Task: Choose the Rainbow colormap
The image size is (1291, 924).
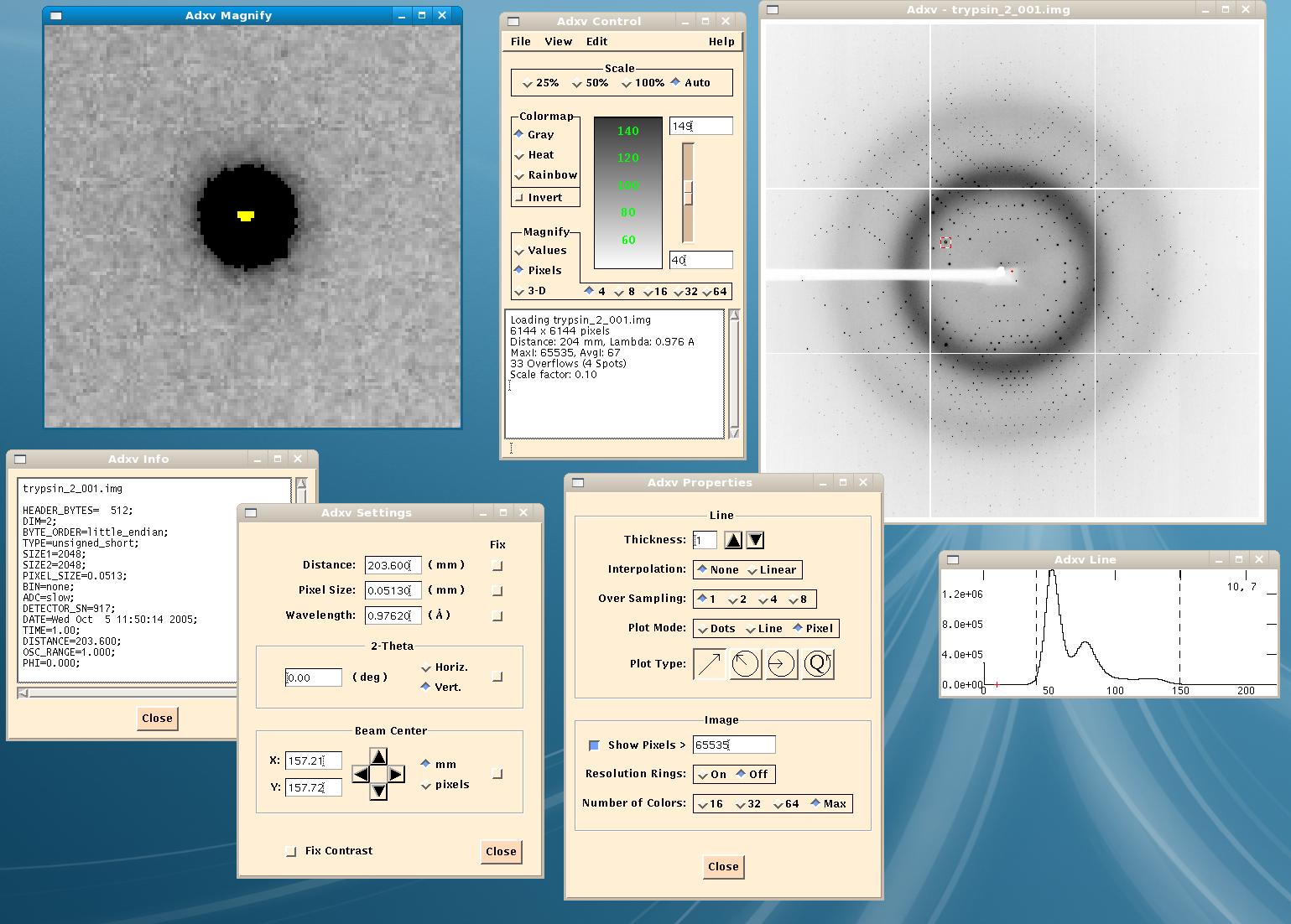Action: 545,175
